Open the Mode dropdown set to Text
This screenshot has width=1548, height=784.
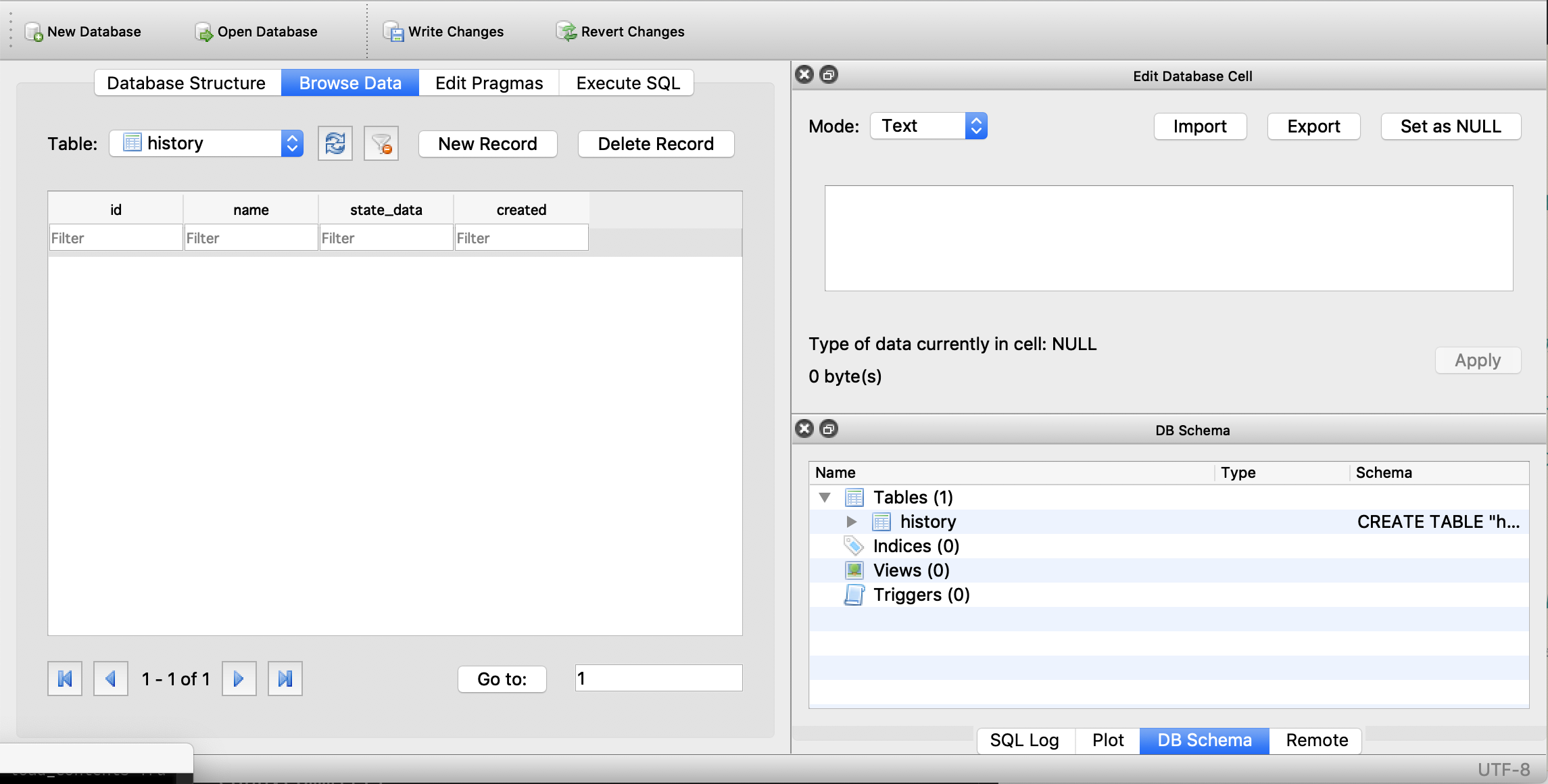pos(929,126)
